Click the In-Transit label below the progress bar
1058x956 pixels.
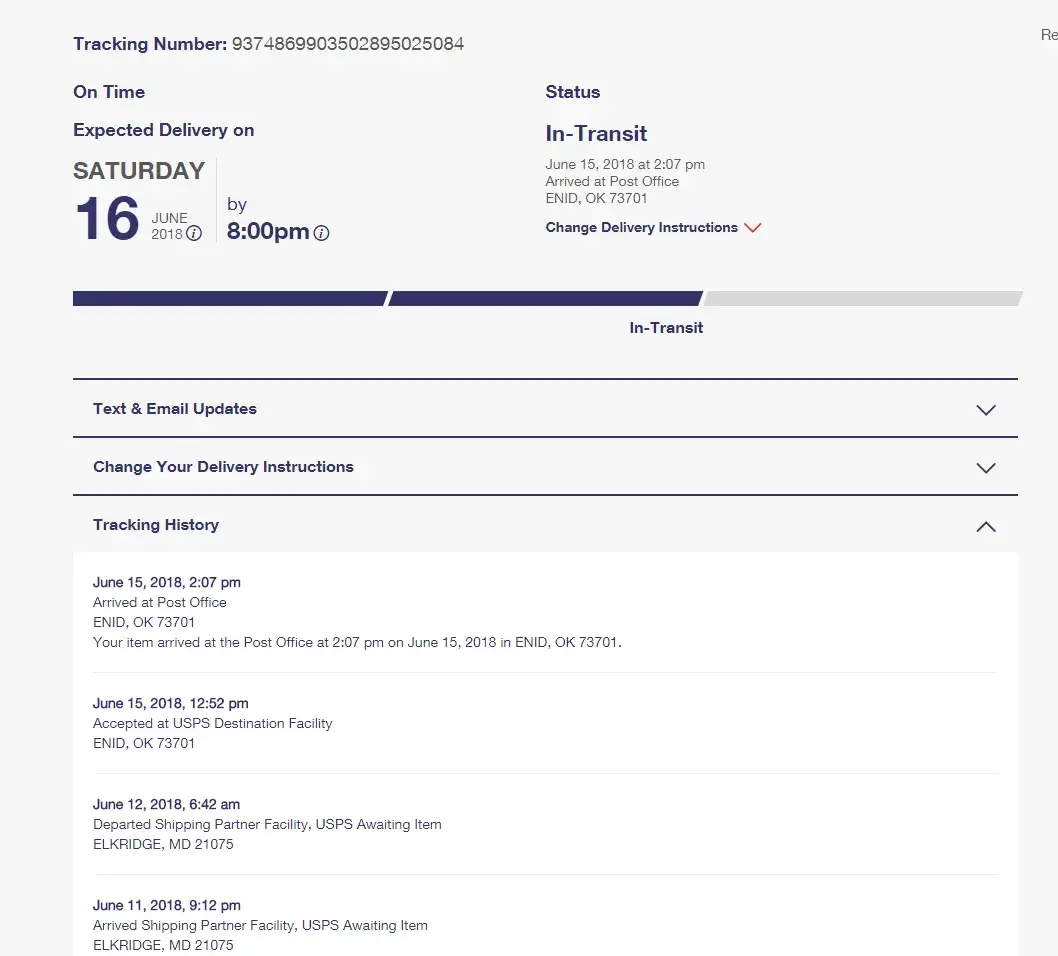[x=666, y=328]
